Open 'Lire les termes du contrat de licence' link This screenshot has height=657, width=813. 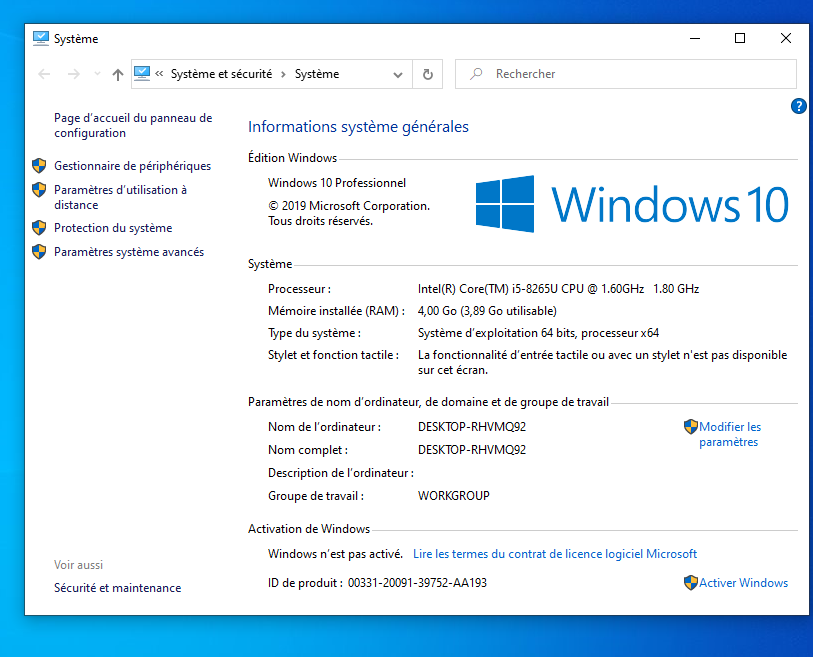(555, 554)
